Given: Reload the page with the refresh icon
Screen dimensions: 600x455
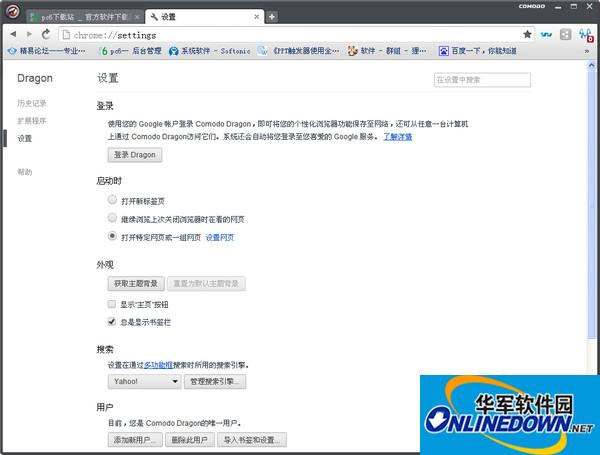Looking at the screenshot, I should point(46,34).
